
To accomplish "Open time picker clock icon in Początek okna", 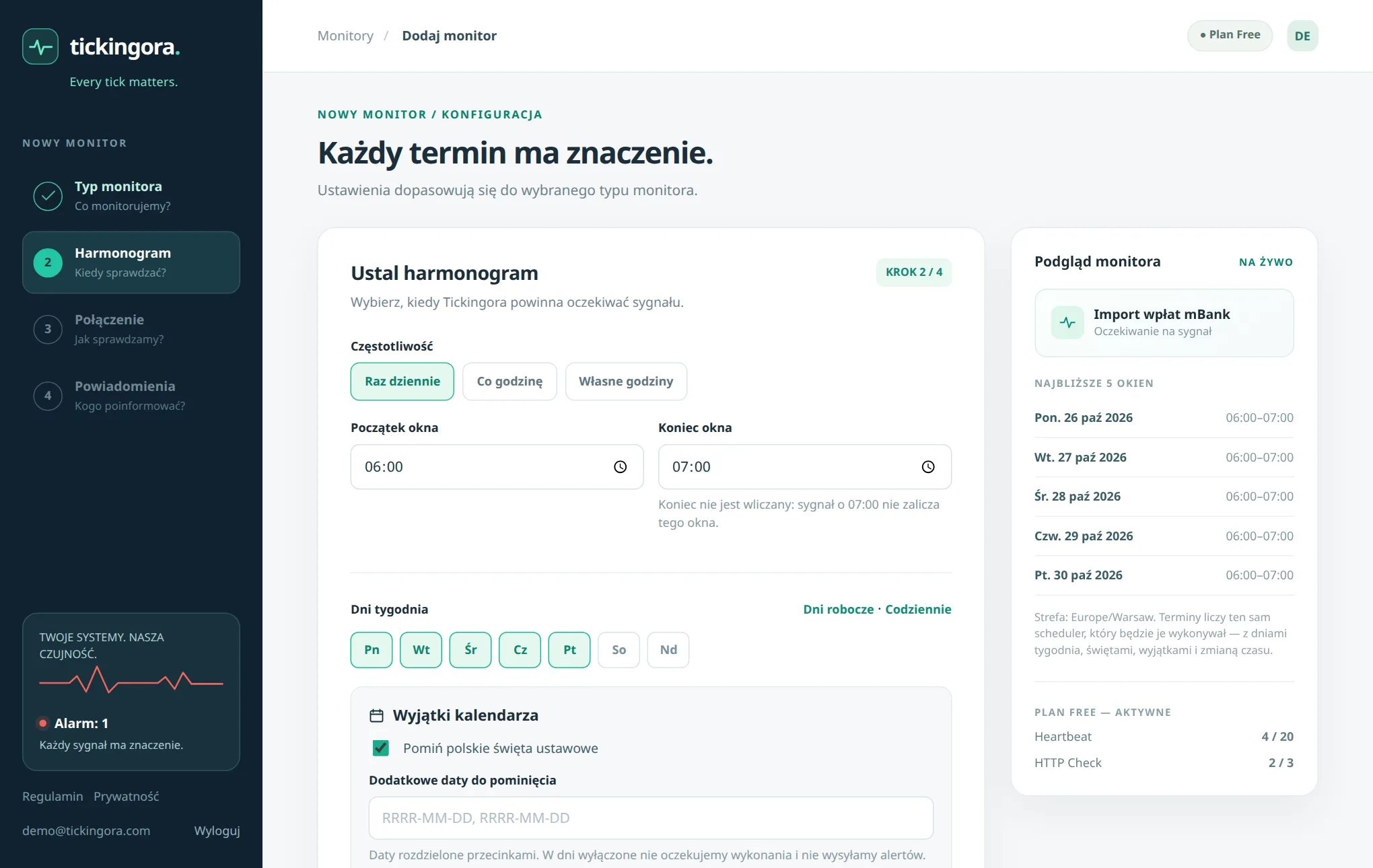I will 621,467.
